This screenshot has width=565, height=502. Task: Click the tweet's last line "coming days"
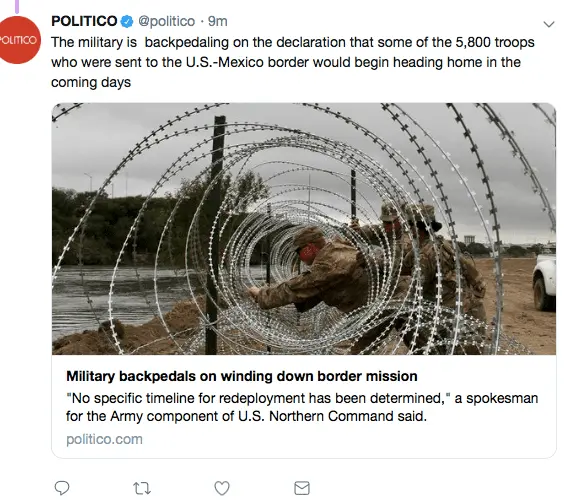click(91, 83)
